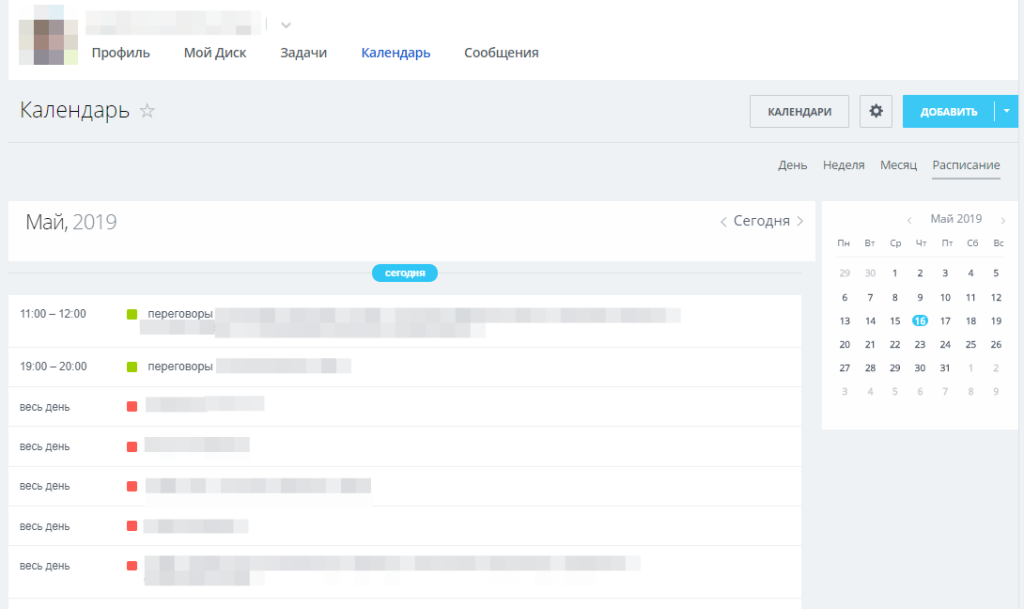Expand the Добавить button dropdown arrow
The height and width of the screenshot is (609, 1024).
[x=1006, y=111]
